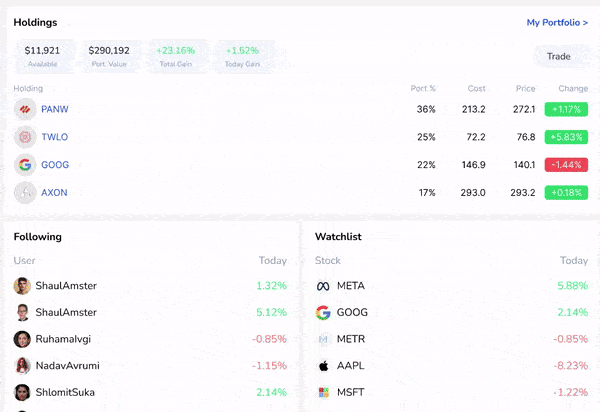The height and width of the screenshot is (412, 600).
Task: Click GOOG's 22% portfolio percentage
Action: (426, 165)
